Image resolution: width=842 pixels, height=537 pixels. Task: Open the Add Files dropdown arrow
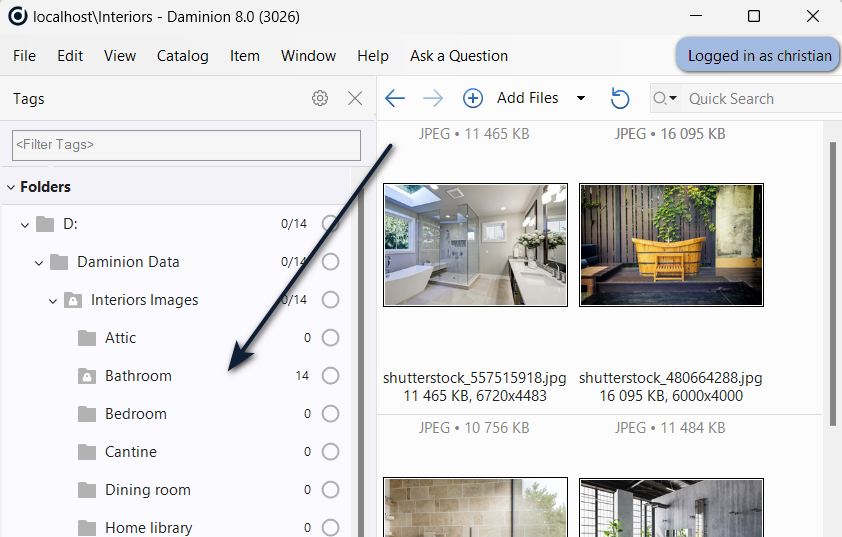point(581,98)
